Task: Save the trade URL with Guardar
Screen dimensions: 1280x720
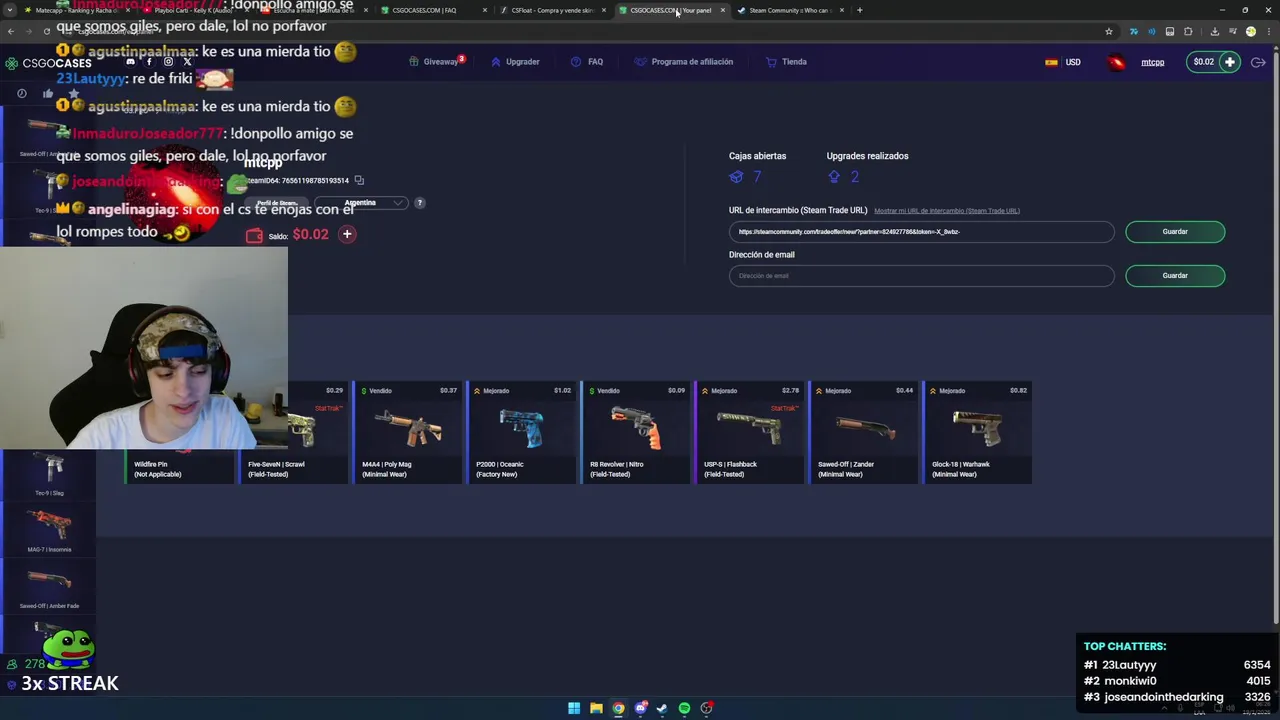Action: coord(1175,232)
